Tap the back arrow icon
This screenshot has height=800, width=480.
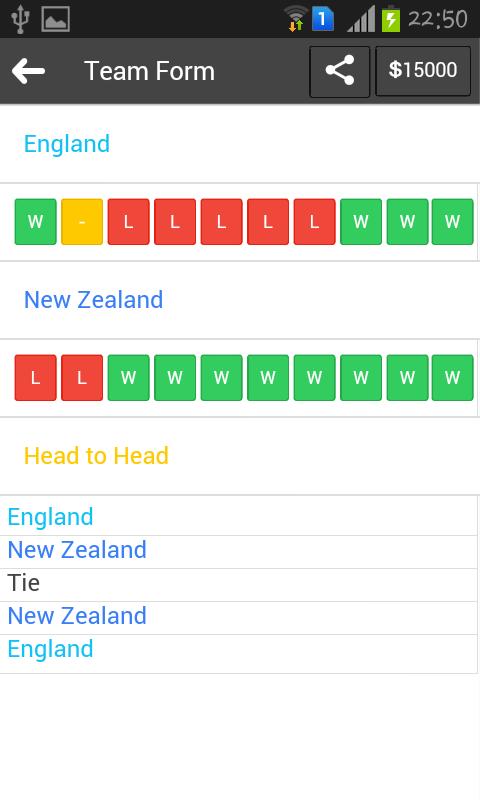pos(29,70)
